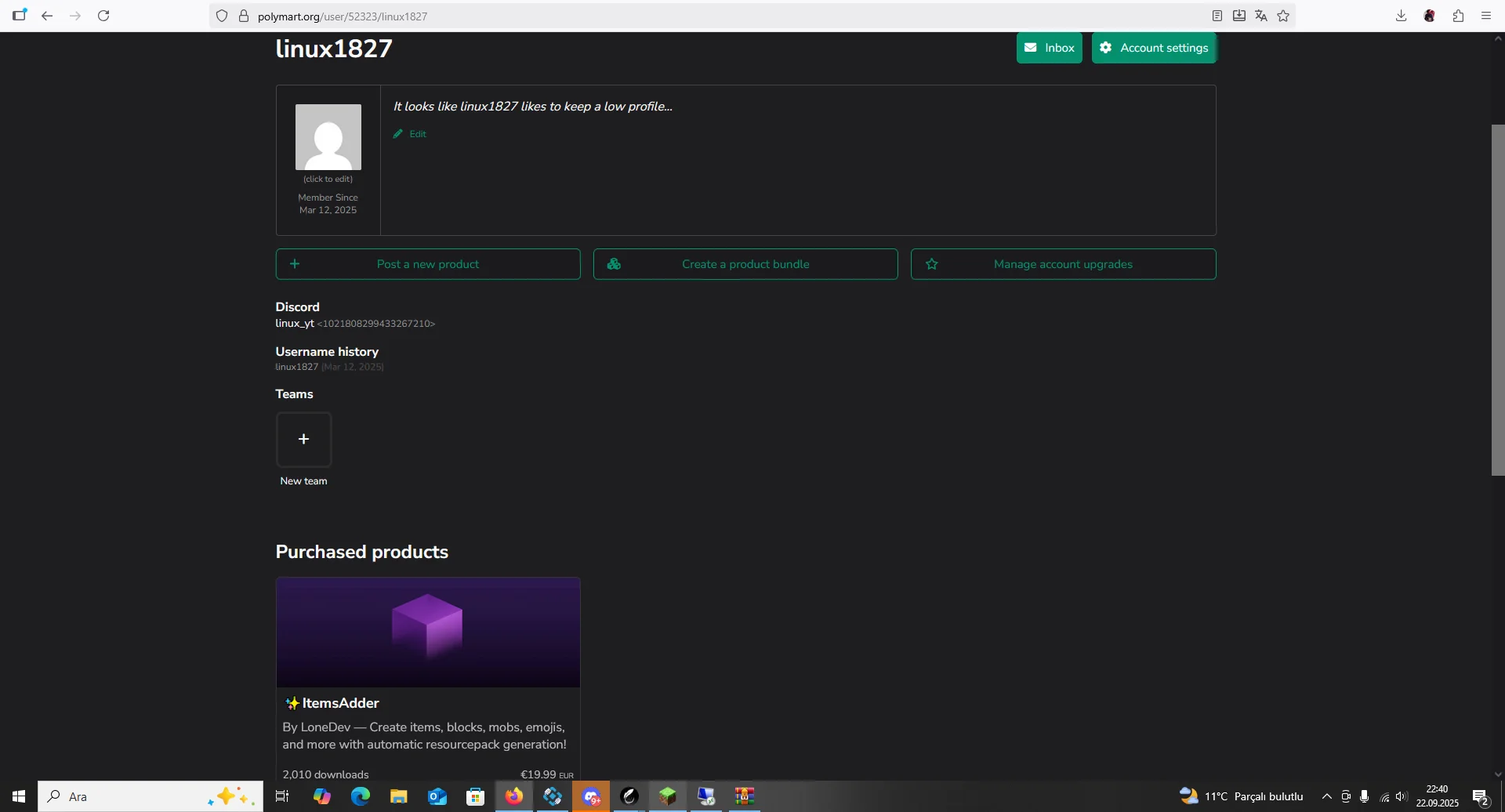The image size is (1505, 812).
Task: Click the tray microphone icon
Action: [1365, 796]
